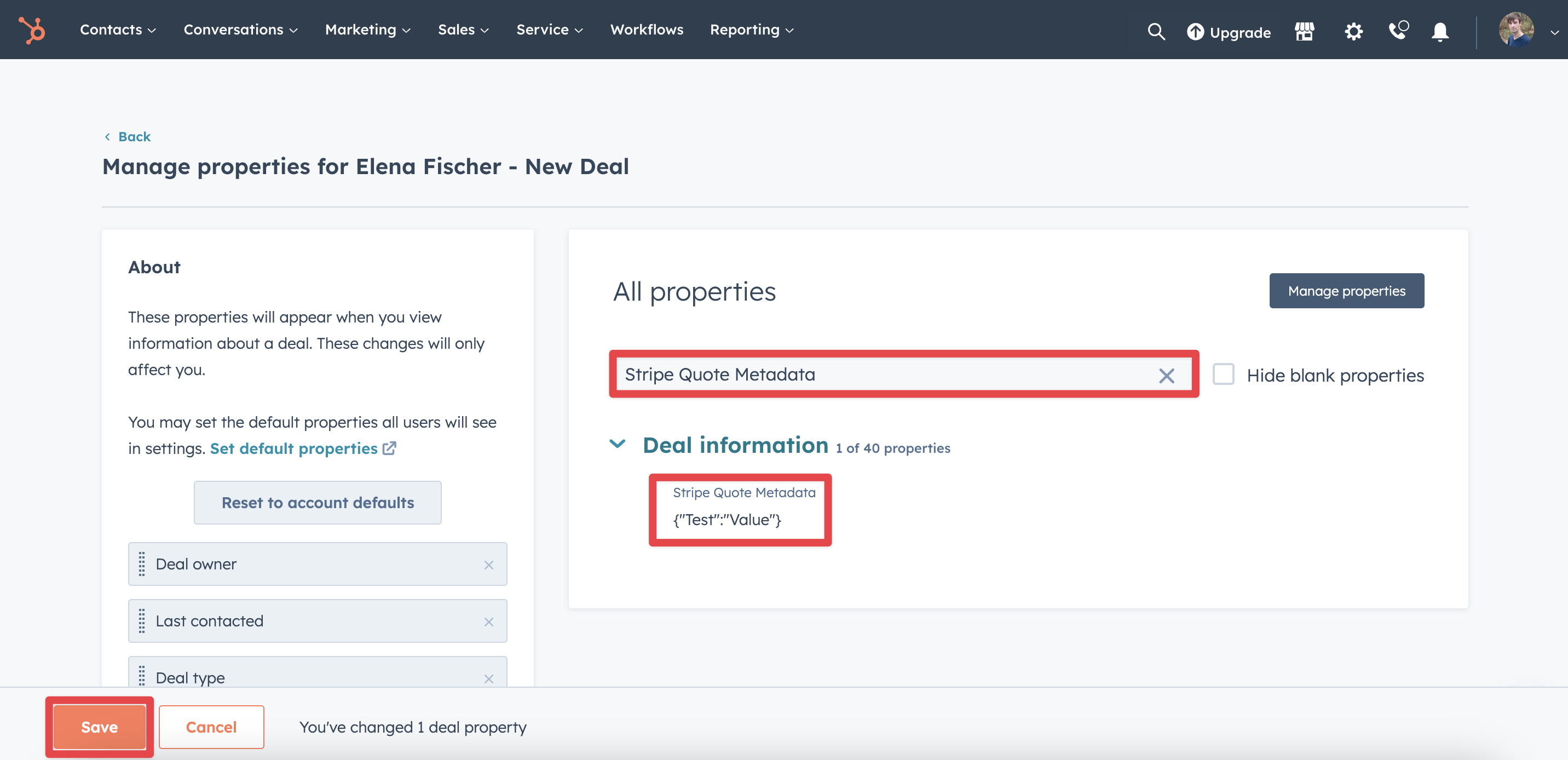The image size is (1568, 760).
Task: Click the Last contacted row label
Action: 209,621
